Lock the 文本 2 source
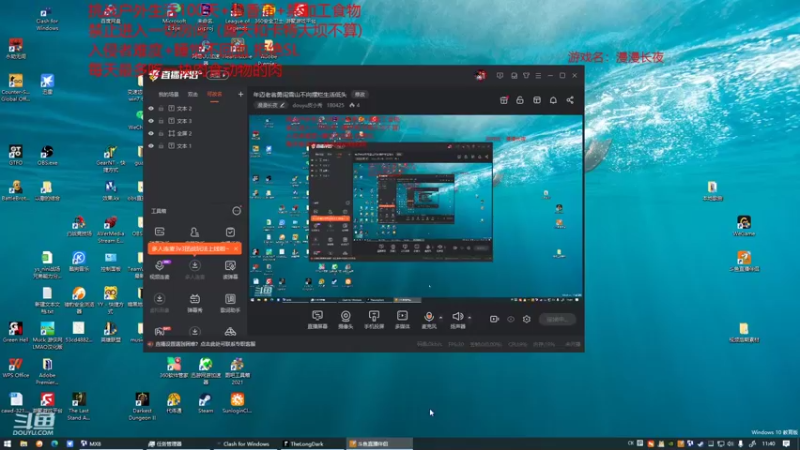The width and height of the screenshot is (800, 450). tap(161, 109)
